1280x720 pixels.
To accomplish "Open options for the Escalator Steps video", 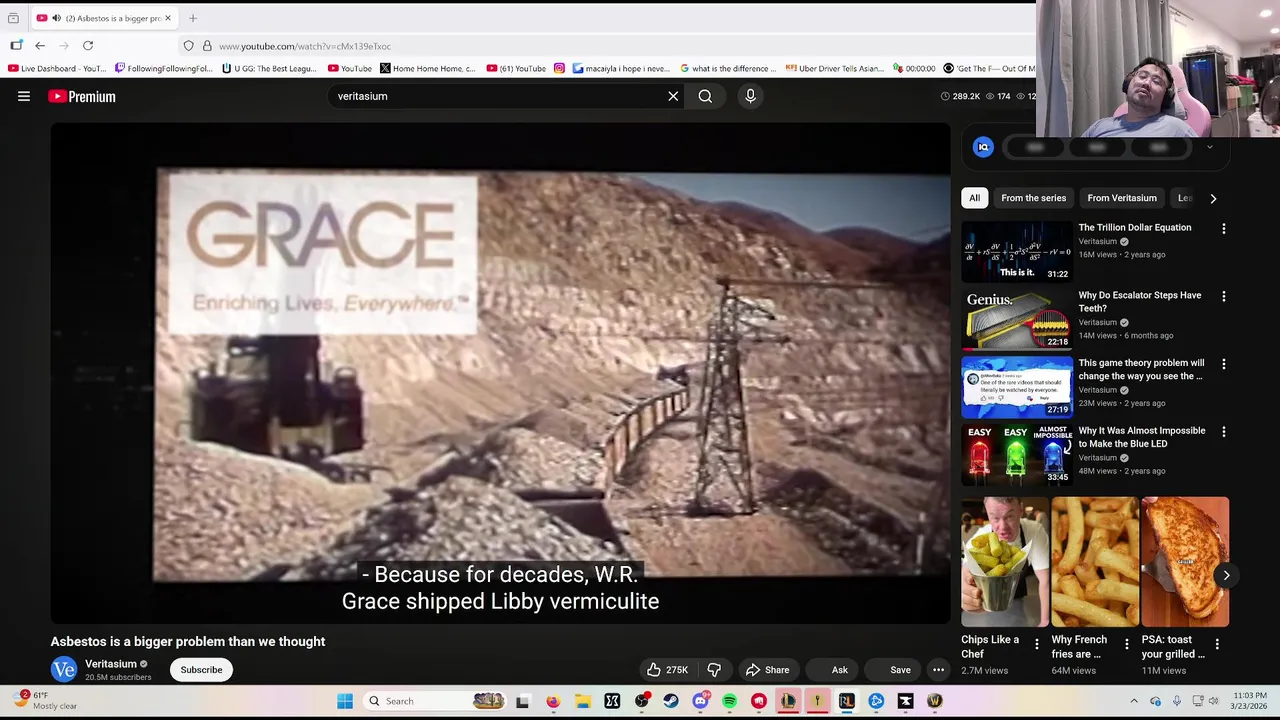I will [x=1223, y=297].
